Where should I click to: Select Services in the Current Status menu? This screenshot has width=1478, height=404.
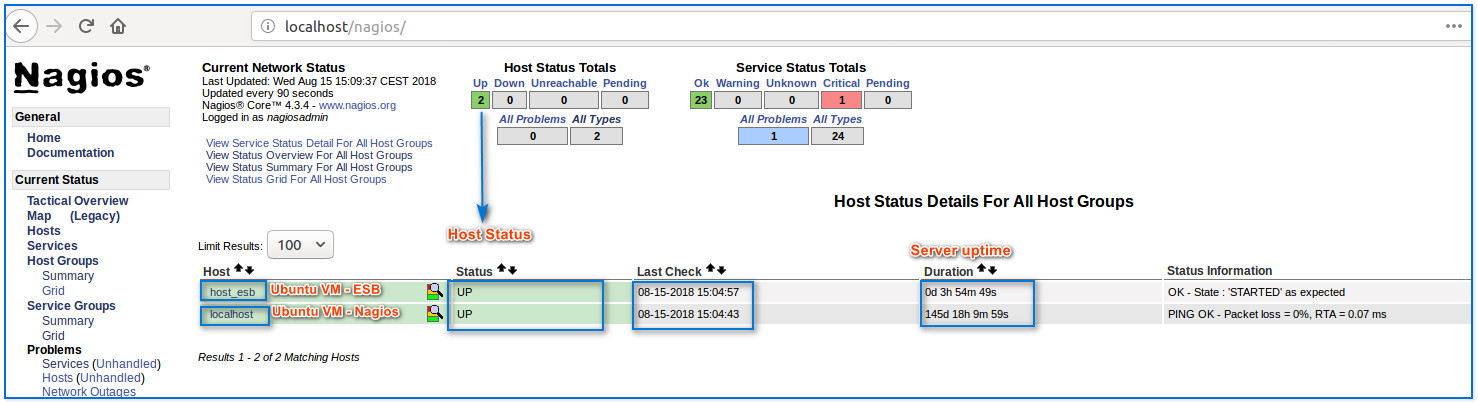point(52,246)
